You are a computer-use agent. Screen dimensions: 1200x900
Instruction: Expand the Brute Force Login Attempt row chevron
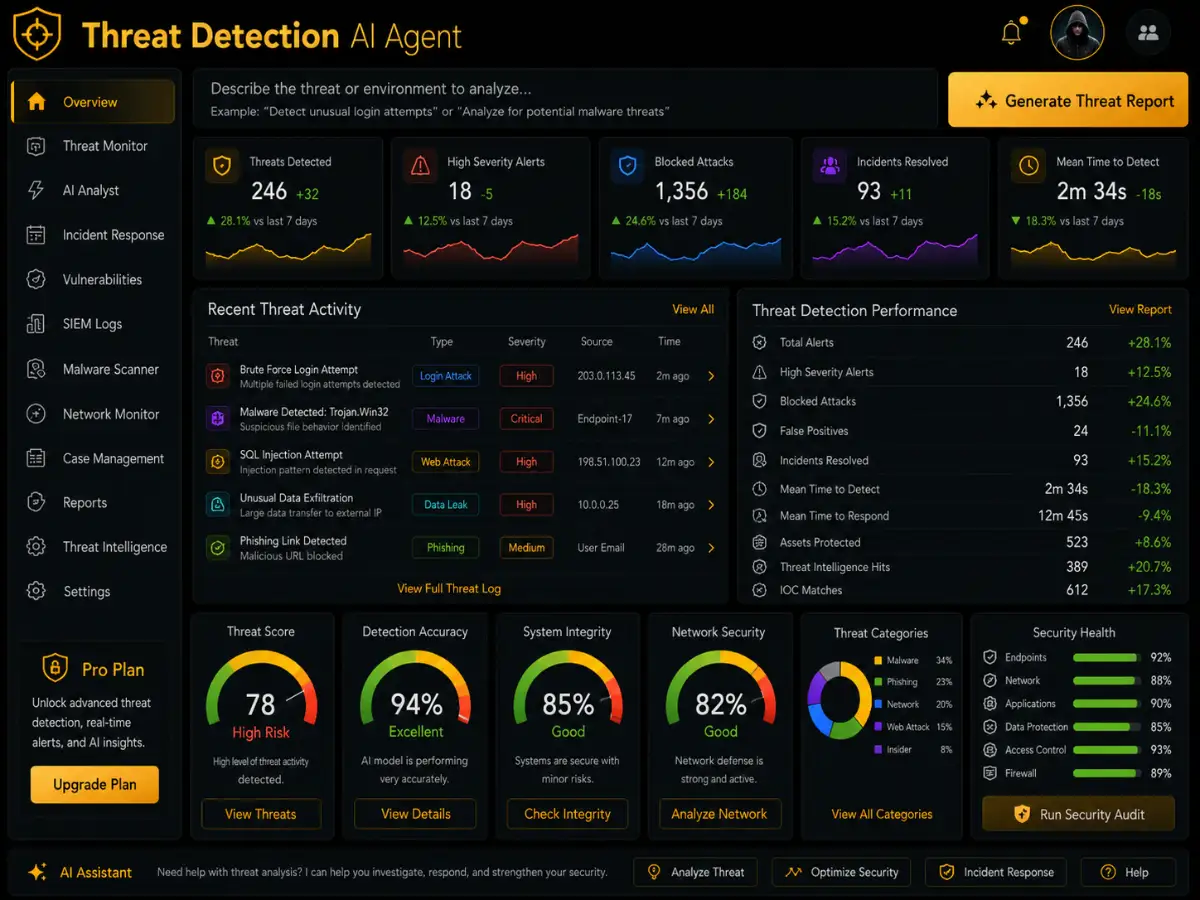[x=711, y=376]
